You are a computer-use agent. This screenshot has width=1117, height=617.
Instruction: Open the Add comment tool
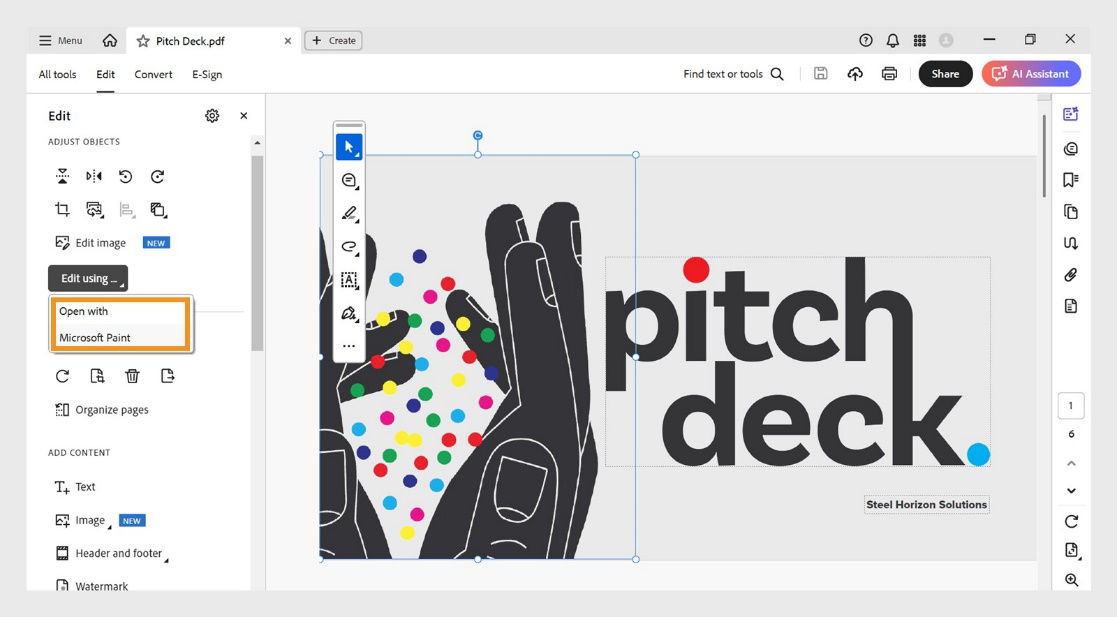[349, 181]
